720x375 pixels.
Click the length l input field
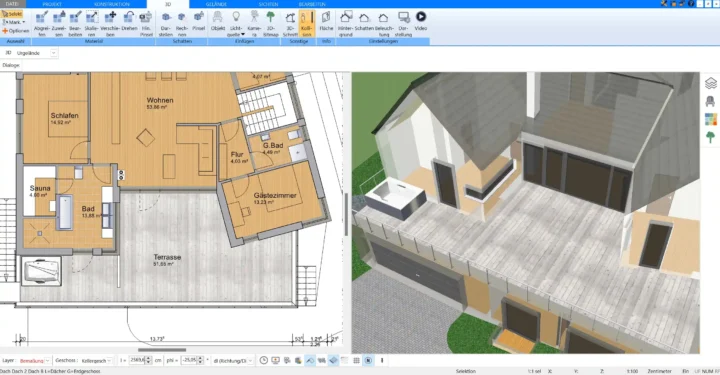click(x=137, y=361)
